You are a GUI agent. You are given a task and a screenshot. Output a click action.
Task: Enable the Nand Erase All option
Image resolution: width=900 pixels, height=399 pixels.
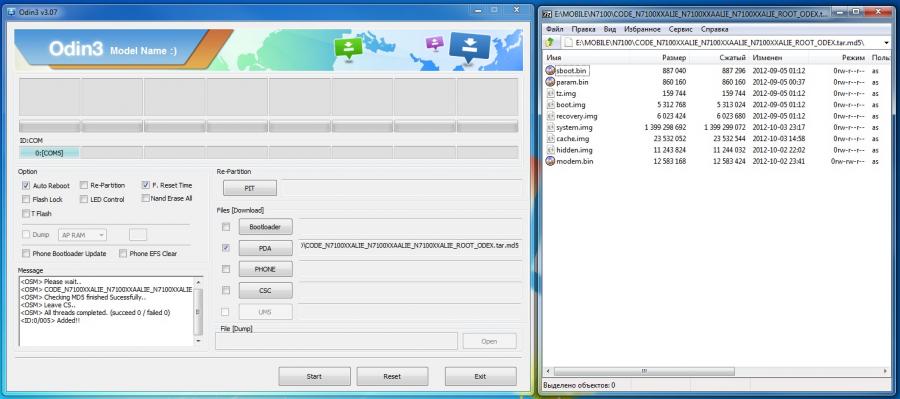click(145, 198)
